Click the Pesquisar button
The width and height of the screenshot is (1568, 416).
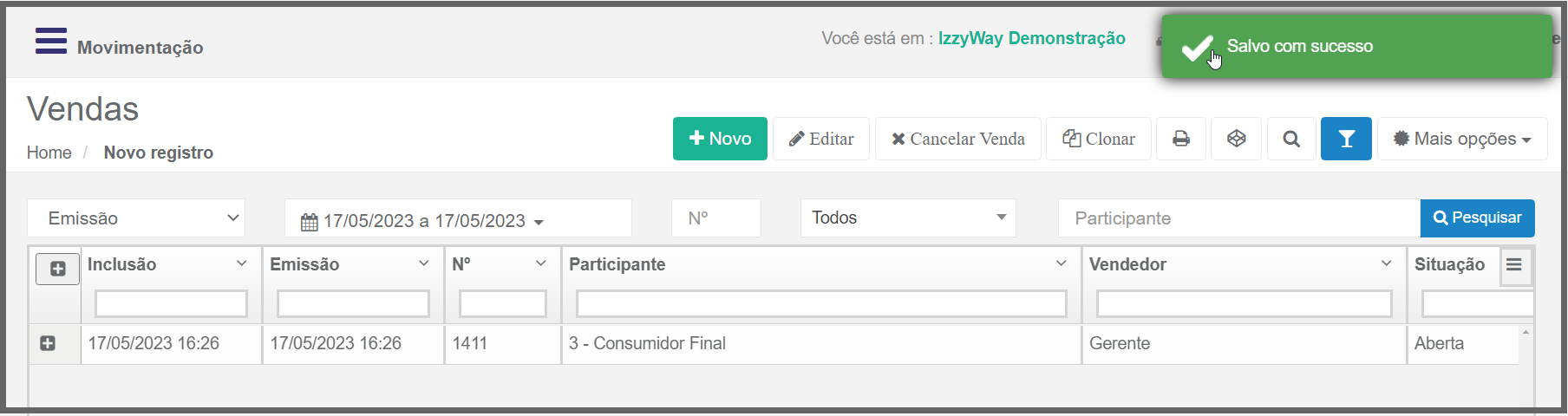[1478, 218]
